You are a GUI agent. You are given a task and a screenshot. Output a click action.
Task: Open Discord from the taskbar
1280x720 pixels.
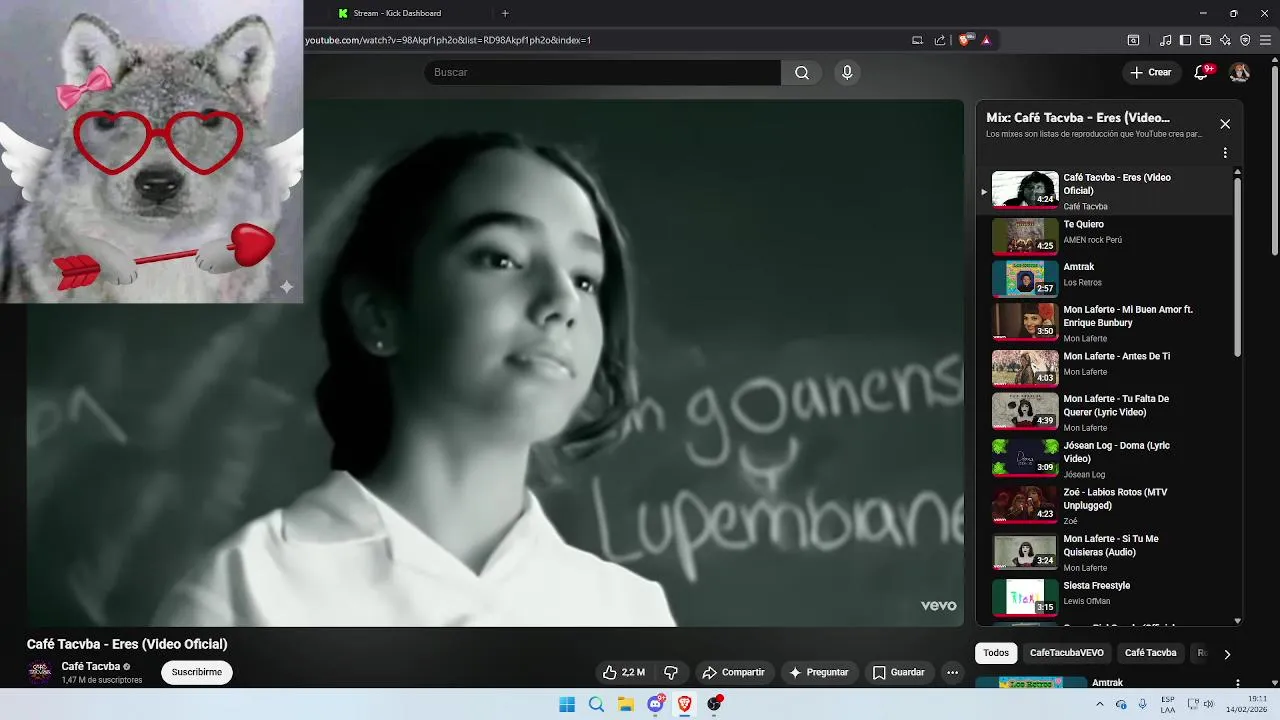point(655,704)
